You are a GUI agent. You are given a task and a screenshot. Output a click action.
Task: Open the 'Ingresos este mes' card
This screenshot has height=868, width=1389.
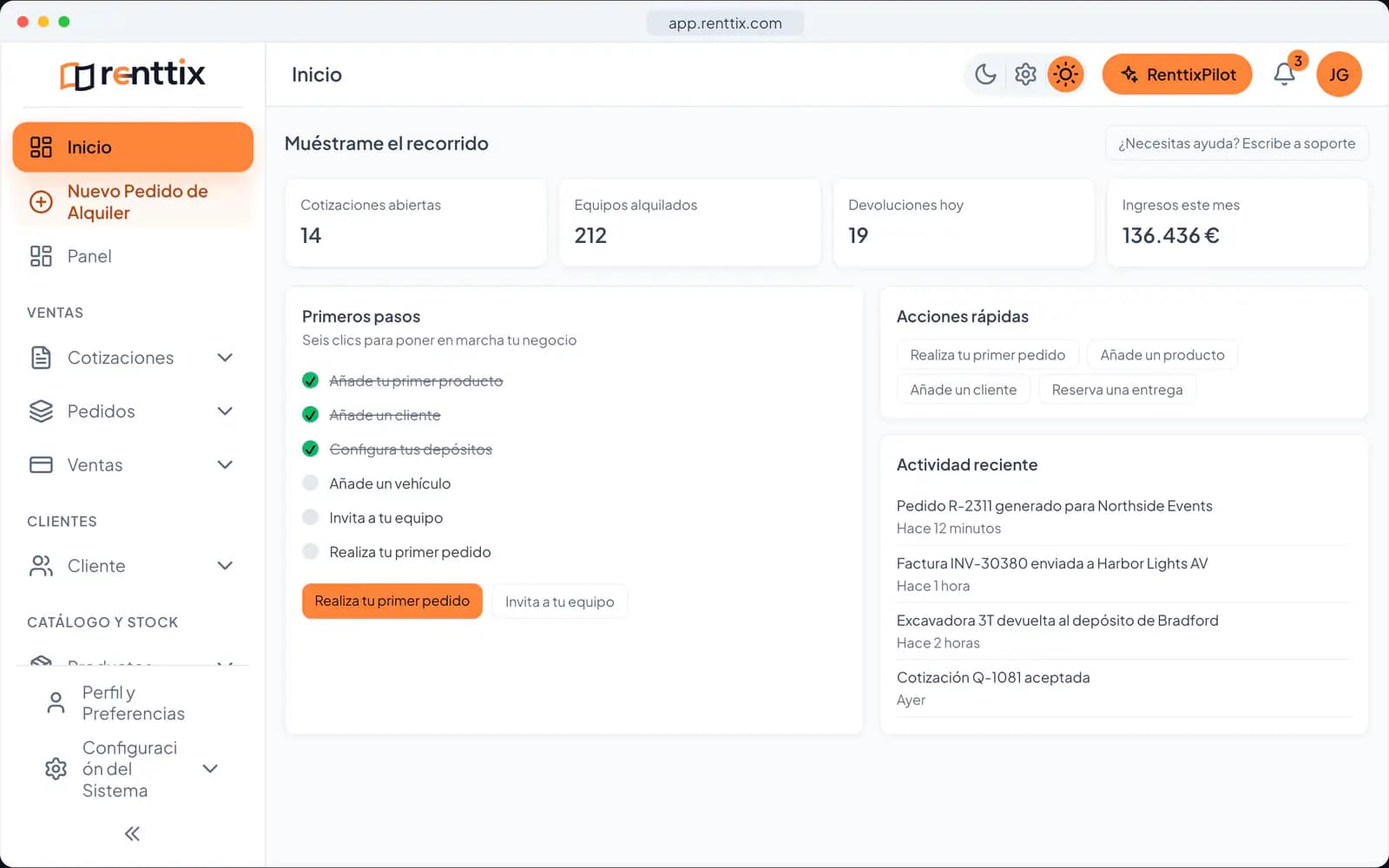(x=1238, y=223)
